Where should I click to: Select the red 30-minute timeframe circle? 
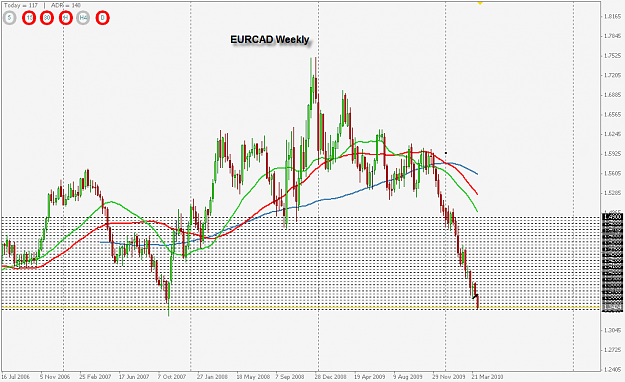(47, 18)
